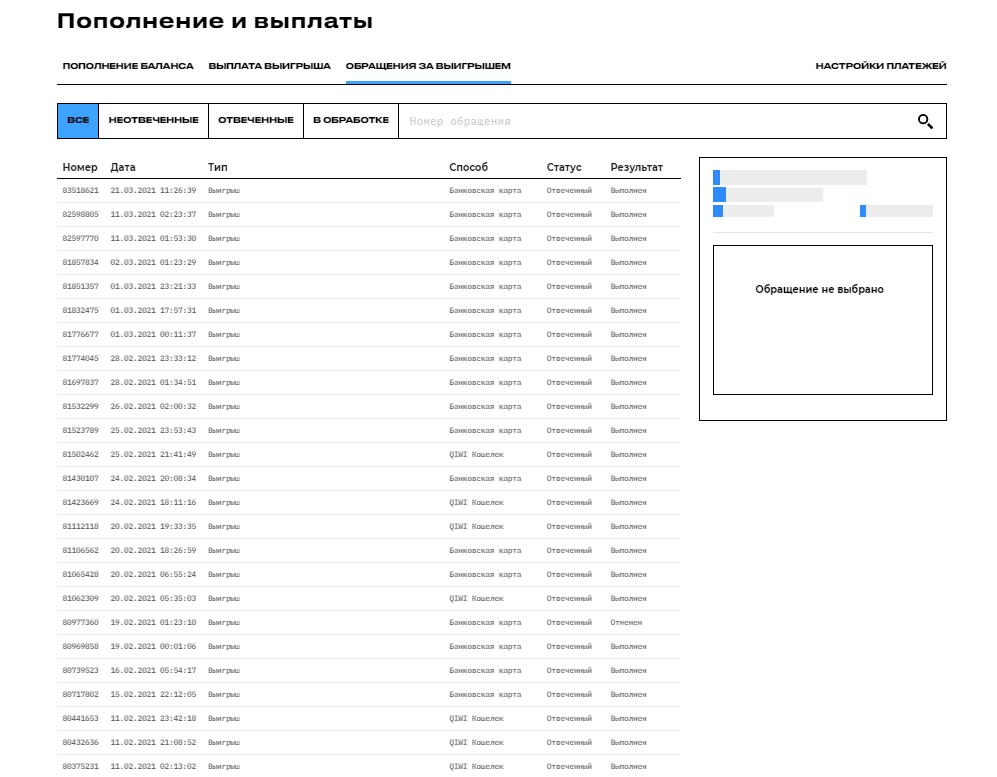Click Отменен result in row 80977360

[x=626, y=622]
